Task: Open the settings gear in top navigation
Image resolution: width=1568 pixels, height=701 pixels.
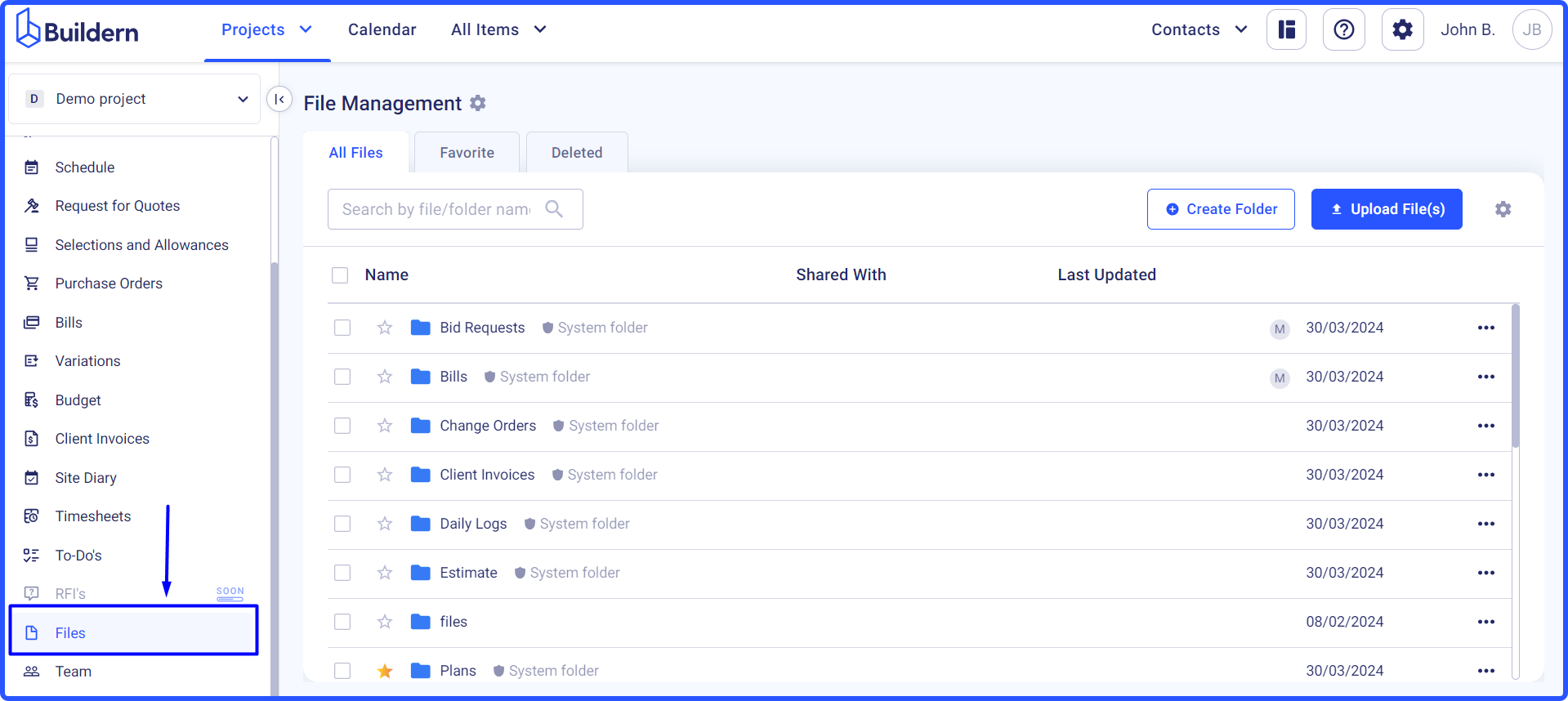Action: tap(1402, 30)
